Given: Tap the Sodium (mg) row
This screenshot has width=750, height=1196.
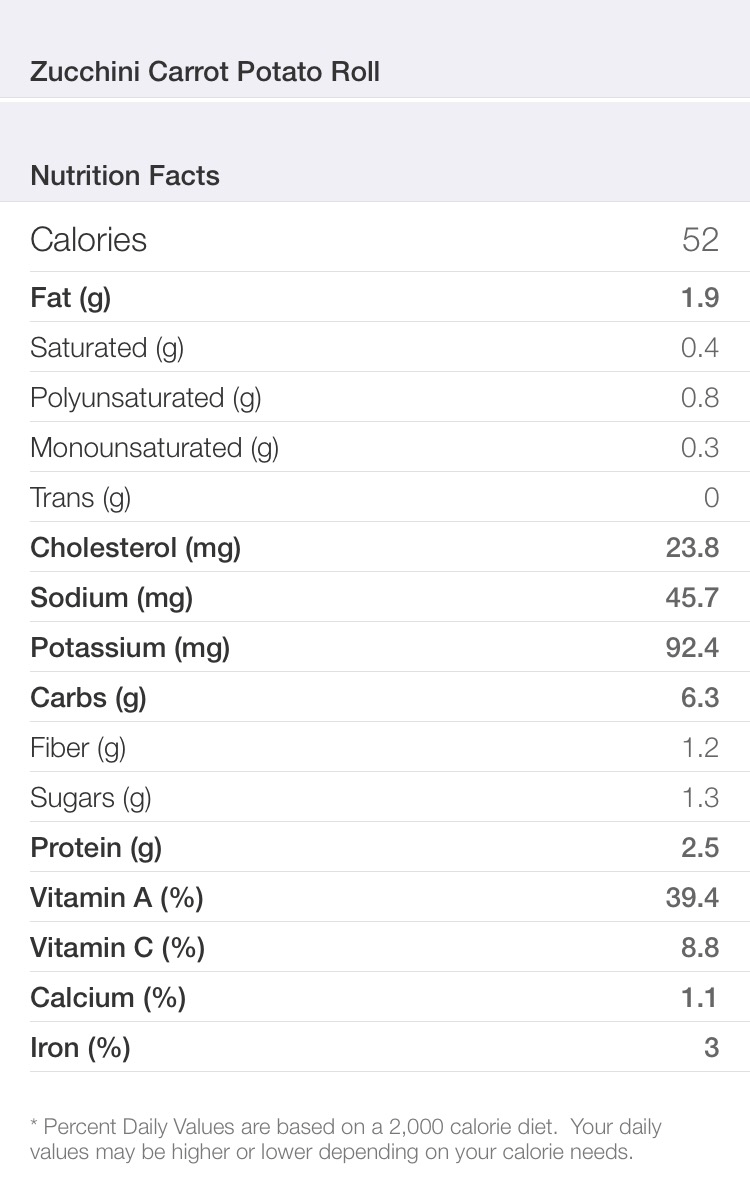Looking at the screenshot, I should click(375, 596).
